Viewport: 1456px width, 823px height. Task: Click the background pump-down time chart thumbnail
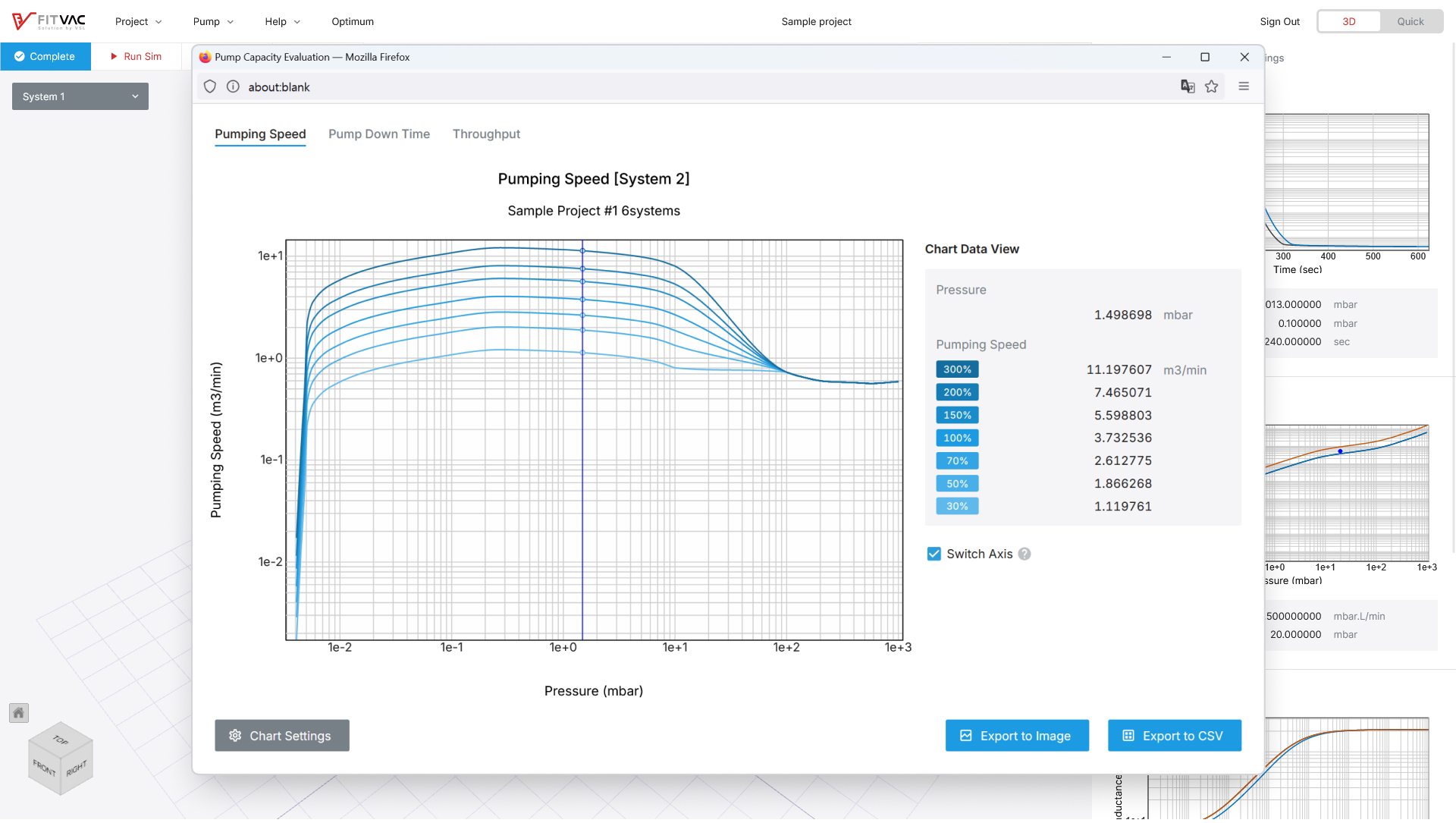coord(1347,182)
